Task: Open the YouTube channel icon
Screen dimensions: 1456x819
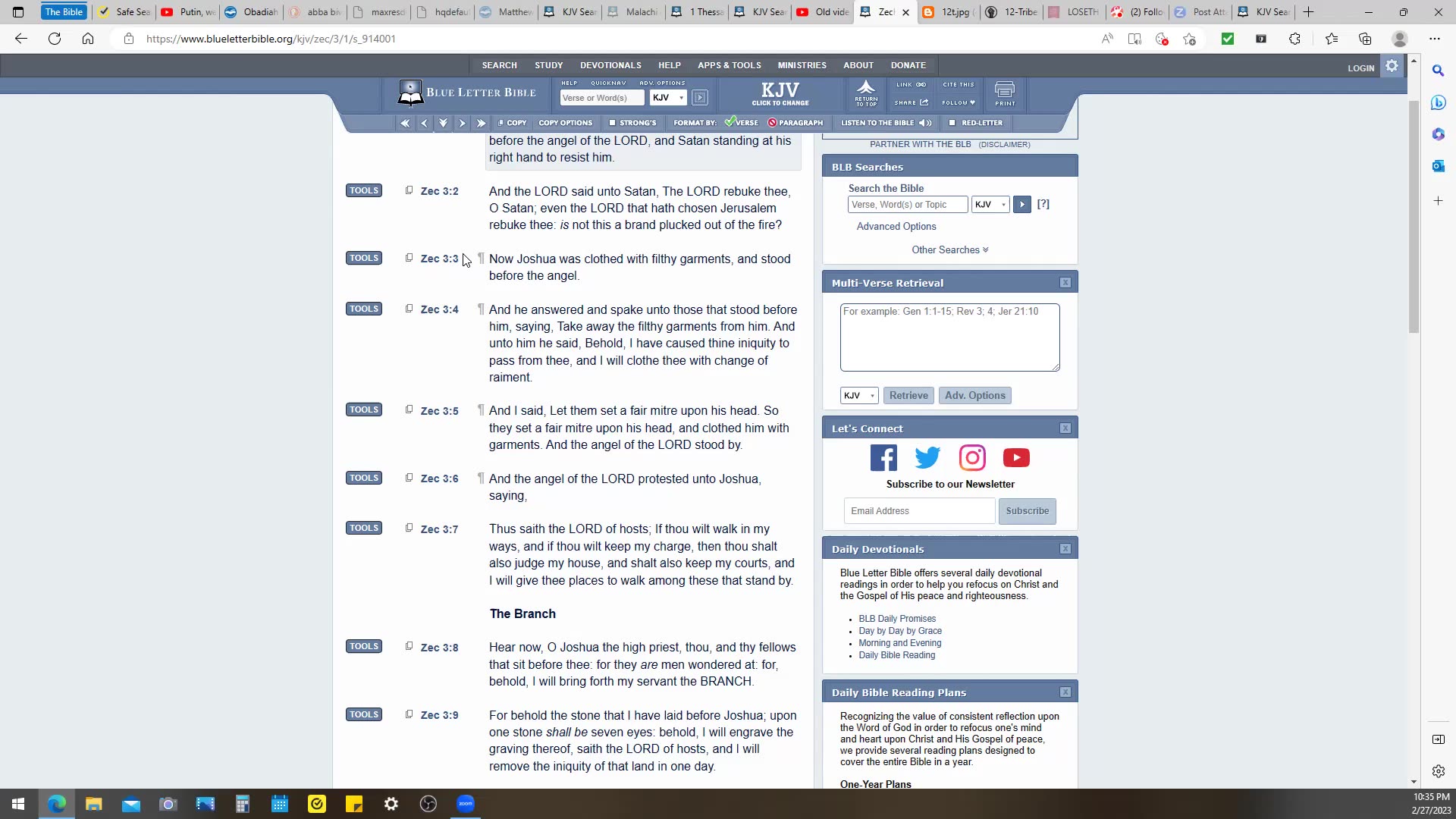Action: (x=1016, y=458)
